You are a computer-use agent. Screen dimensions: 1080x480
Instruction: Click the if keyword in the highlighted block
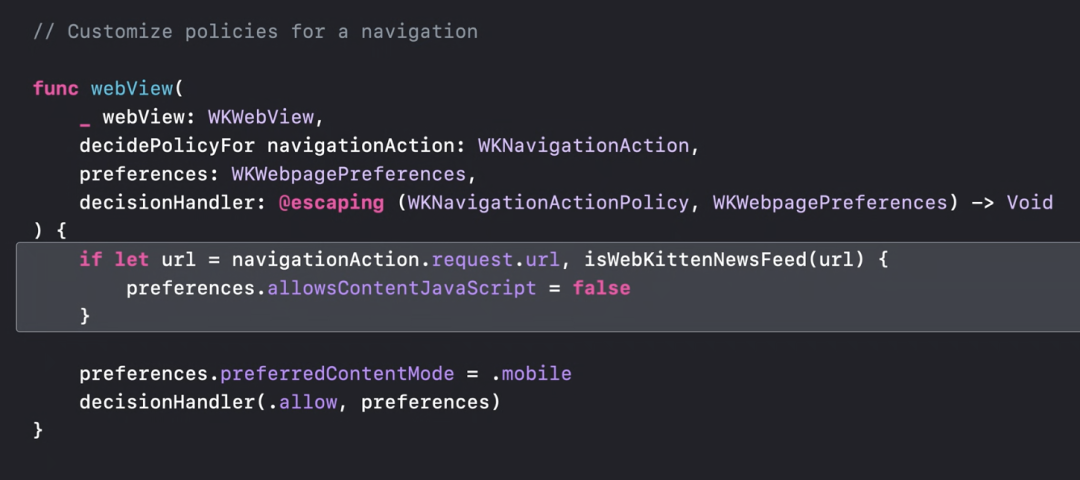point(91,260)
